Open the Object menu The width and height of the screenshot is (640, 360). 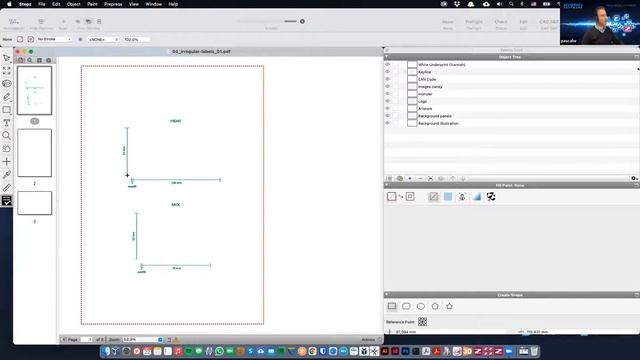(73, 4)
